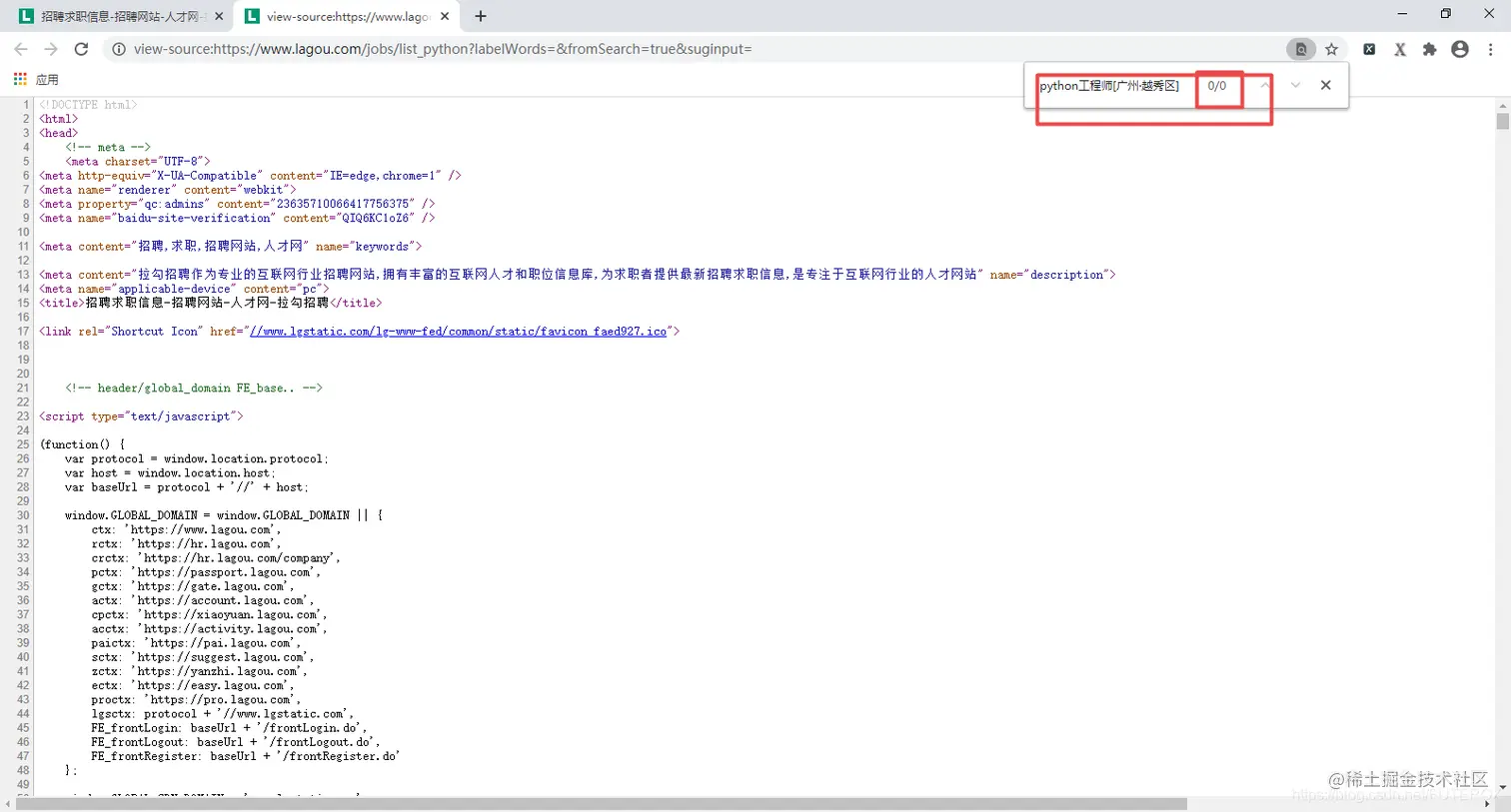1511x812 pixels.
Task: Bookmark this page with the star icon
Action: pyautogui.click(x=1331, y=49)
